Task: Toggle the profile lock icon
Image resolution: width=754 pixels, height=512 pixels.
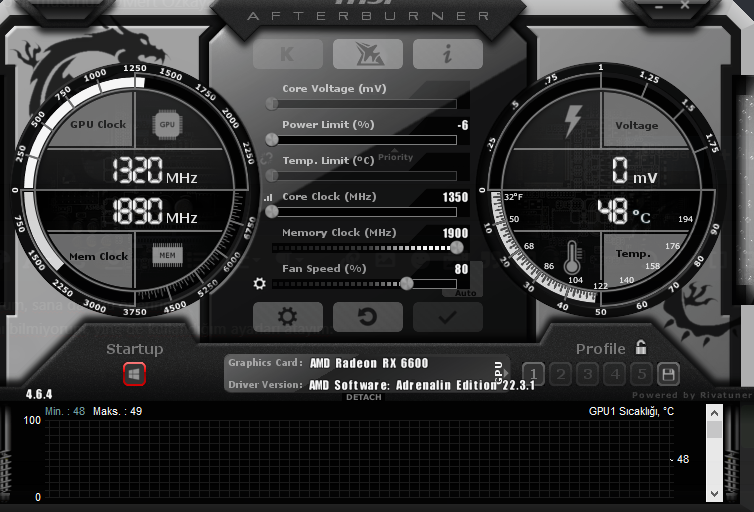Action: [x=641, y=347]
